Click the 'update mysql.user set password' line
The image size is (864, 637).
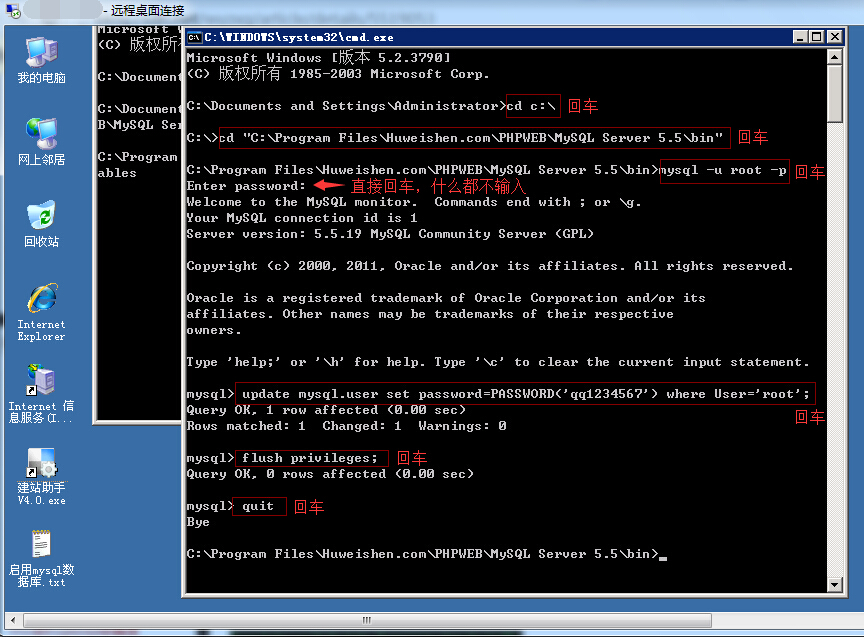click(526, 394)
